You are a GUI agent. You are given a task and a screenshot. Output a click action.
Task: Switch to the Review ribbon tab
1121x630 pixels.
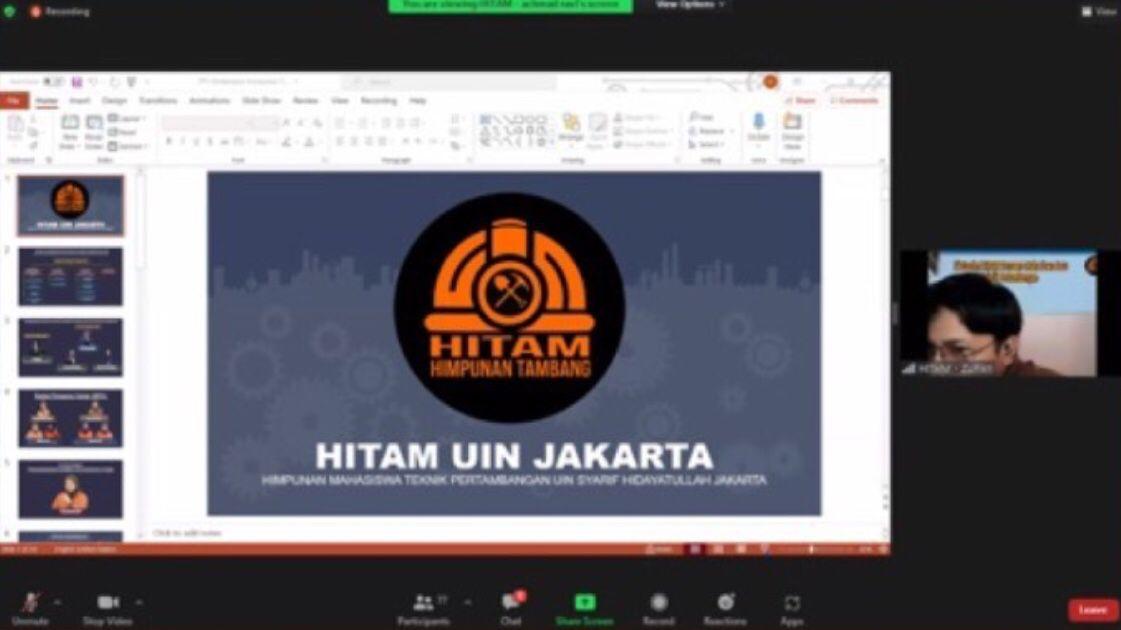tap(305, 101)
